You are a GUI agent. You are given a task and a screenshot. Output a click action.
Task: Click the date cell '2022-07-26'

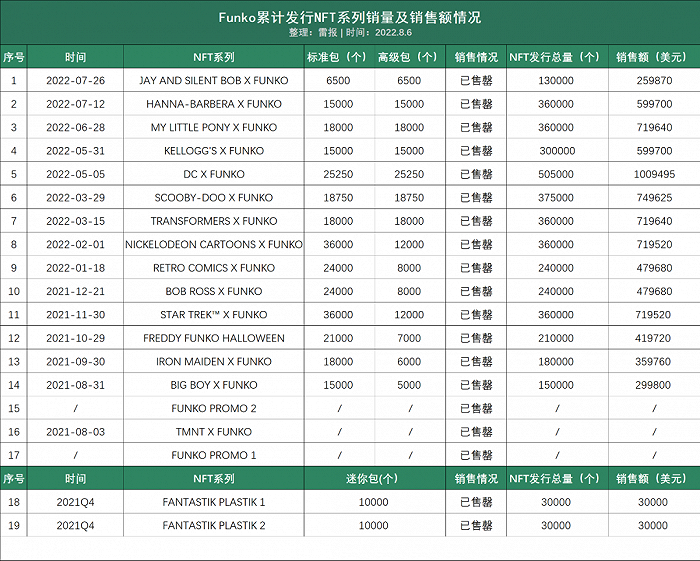click(75, 80)
